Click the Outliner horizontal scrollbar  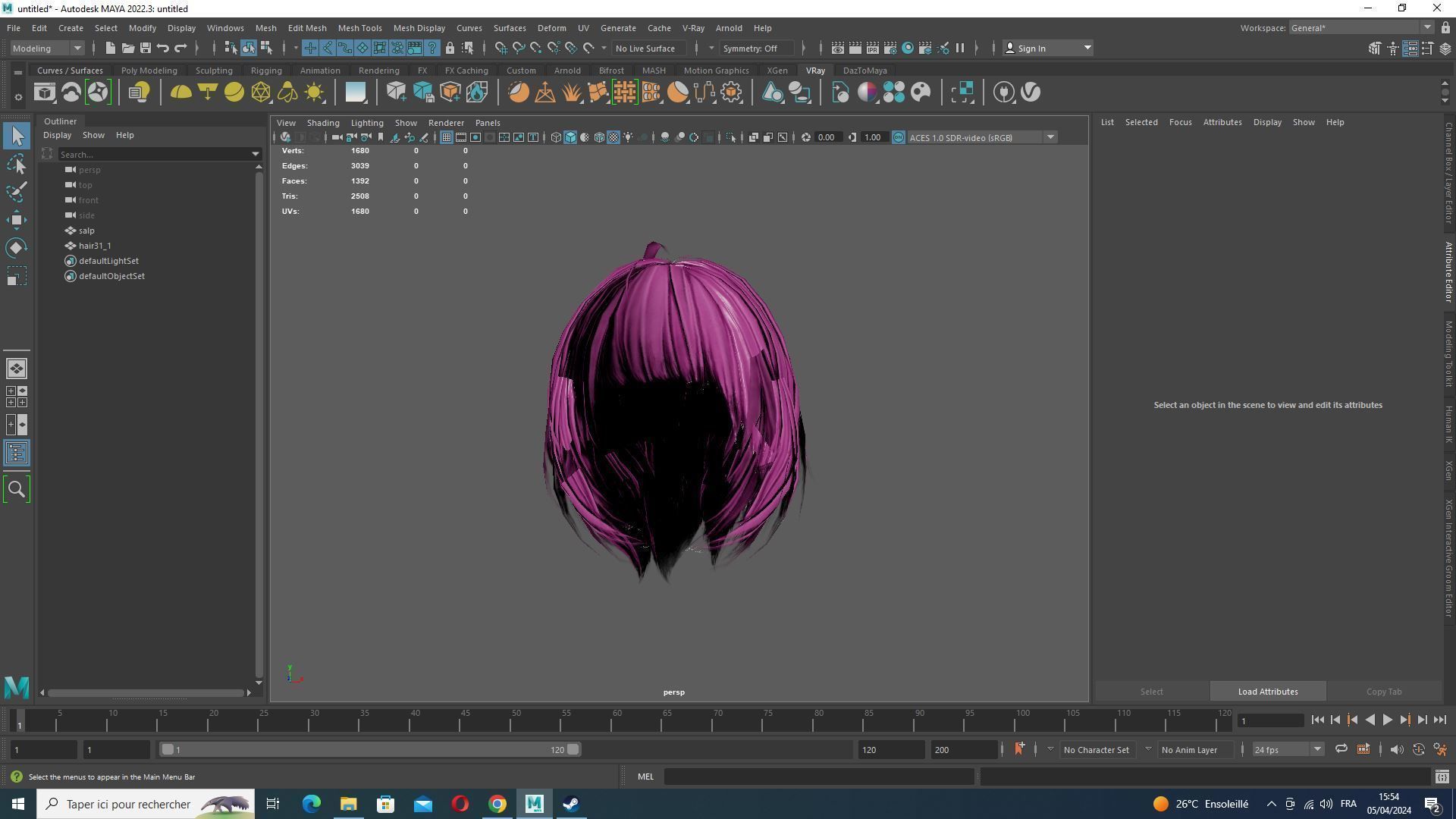(145, 693)
